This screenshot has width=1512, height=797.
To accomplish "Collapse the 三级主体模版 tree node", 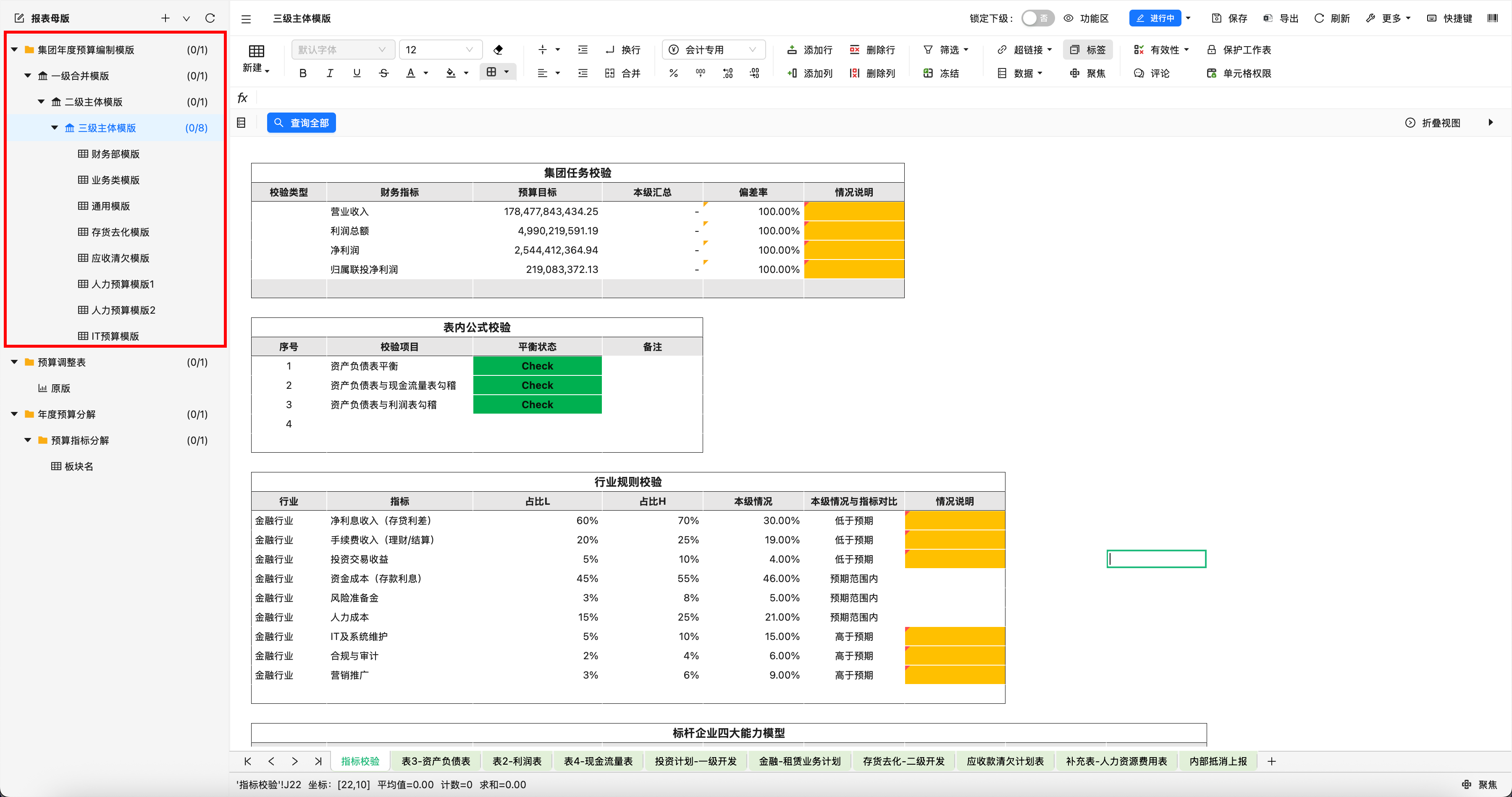I will 55,127.
